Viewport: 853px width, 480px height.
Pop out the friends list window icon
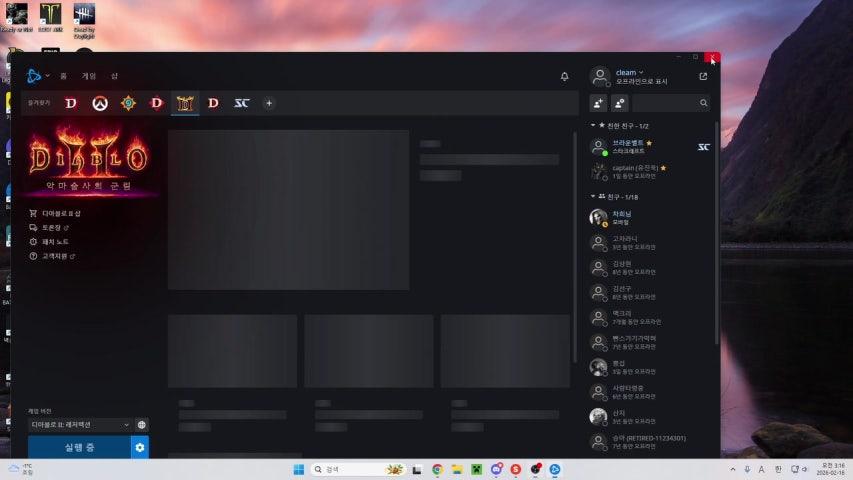703,76
